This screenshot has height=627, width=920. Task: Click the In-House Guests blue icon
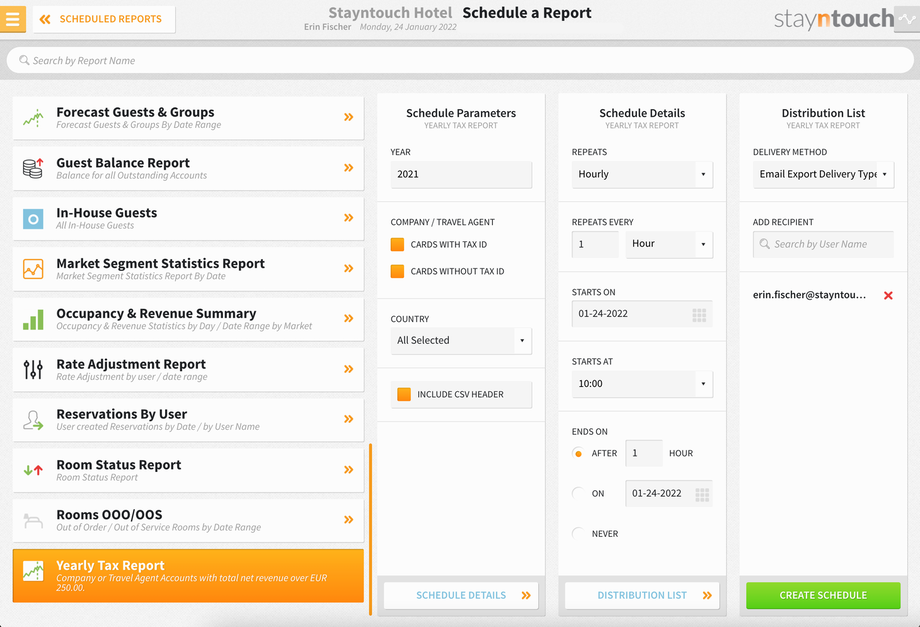pyautogui.click(x=33, y=219)
